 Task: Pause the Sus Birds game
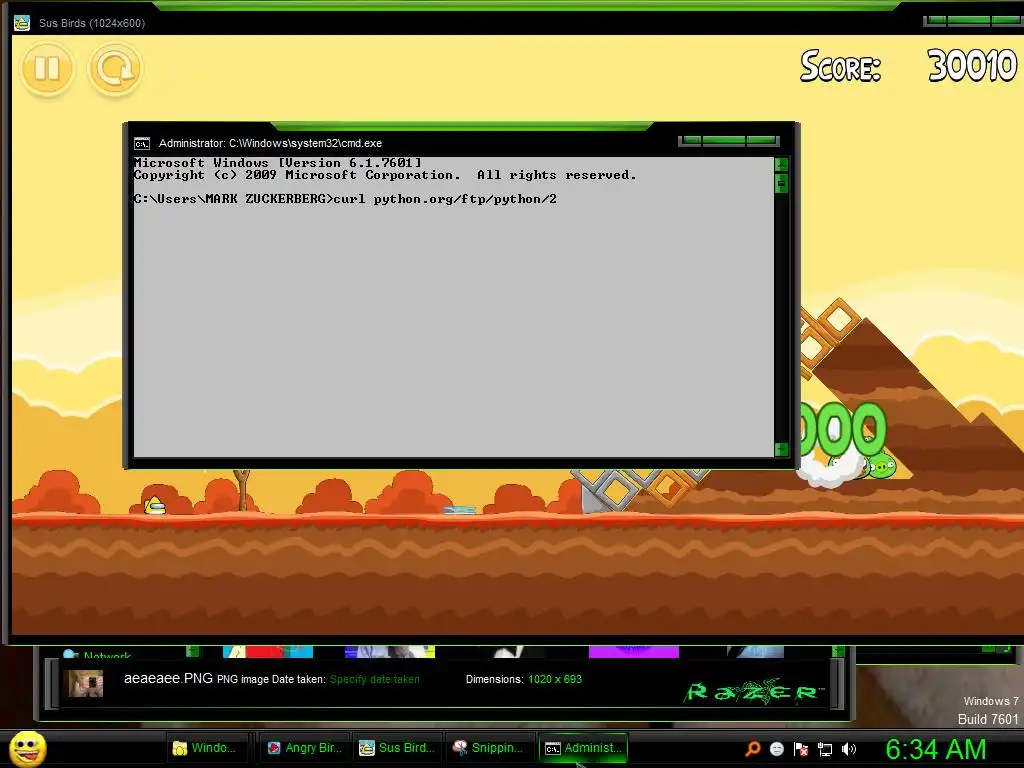46,69
